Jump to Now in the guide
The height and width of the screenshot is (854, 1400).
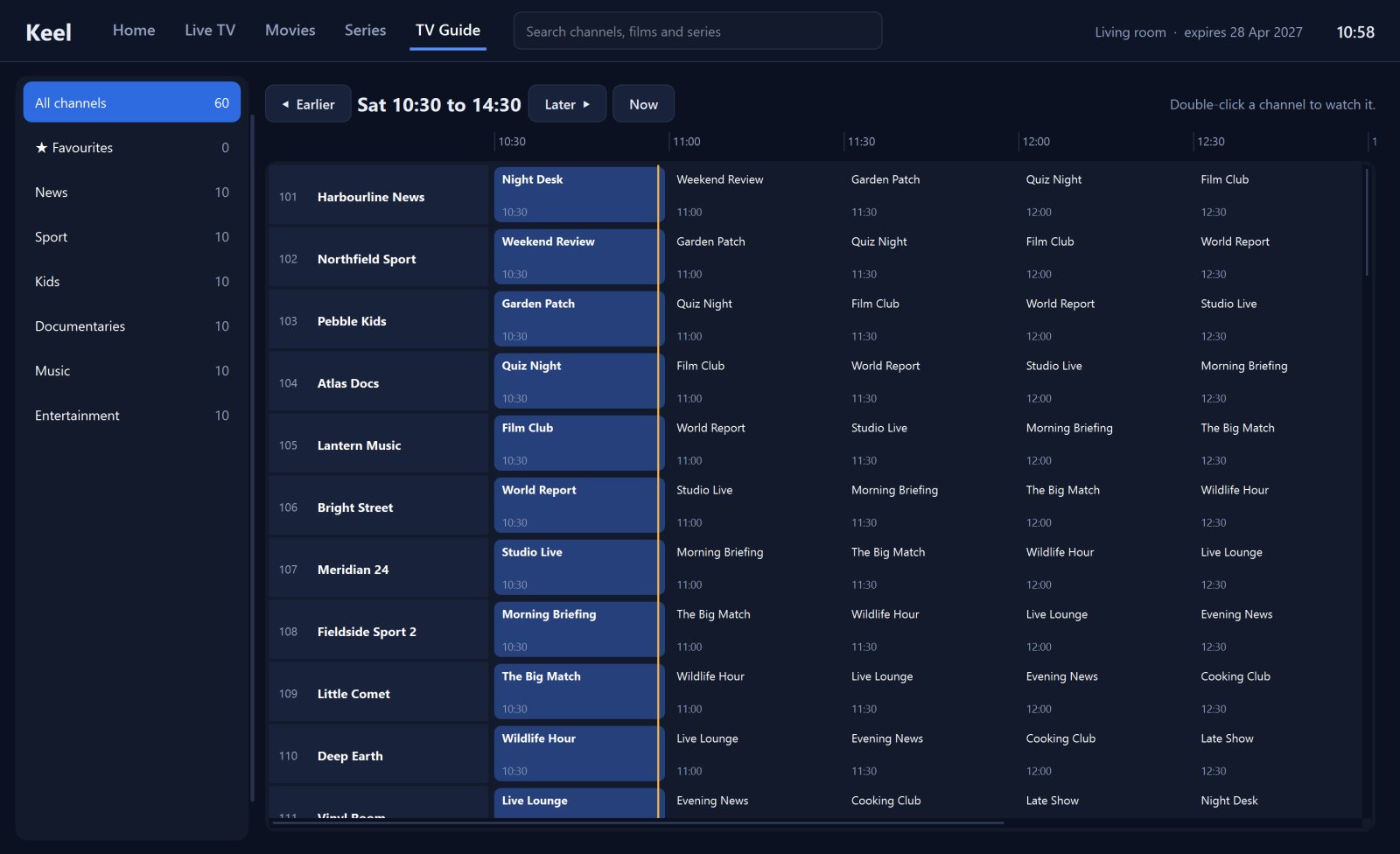643,104
